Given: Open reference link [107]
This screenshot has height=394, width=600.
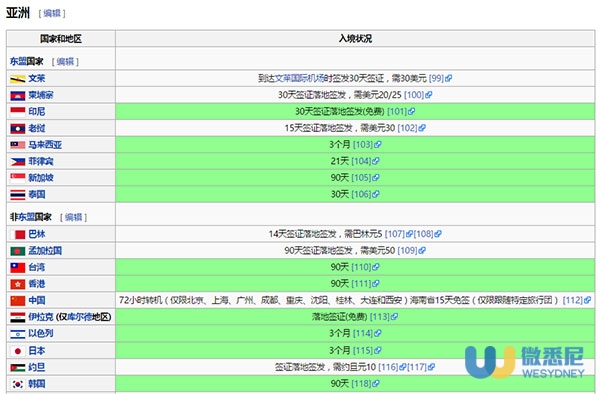Looking at the screenshot, I should tap(395, 234).
